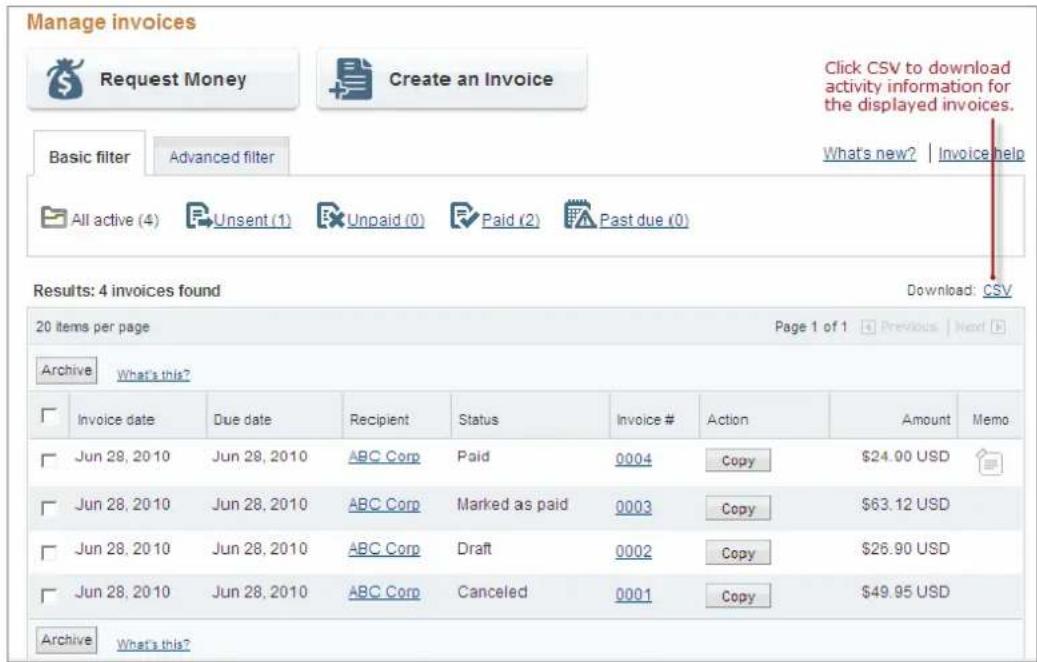This screenshot has height=662, width=1037.
Task: Click the Paid invoices checkmark icon
Action: pyautogui.click(x=464, y=216)
